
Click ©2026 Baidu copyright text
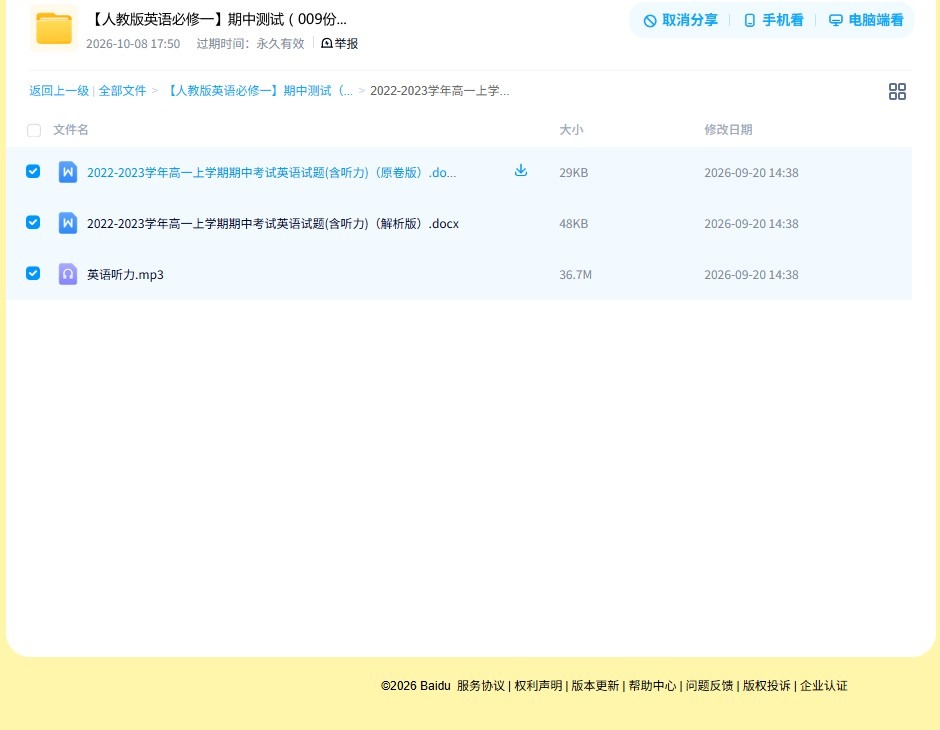(415, 686)
